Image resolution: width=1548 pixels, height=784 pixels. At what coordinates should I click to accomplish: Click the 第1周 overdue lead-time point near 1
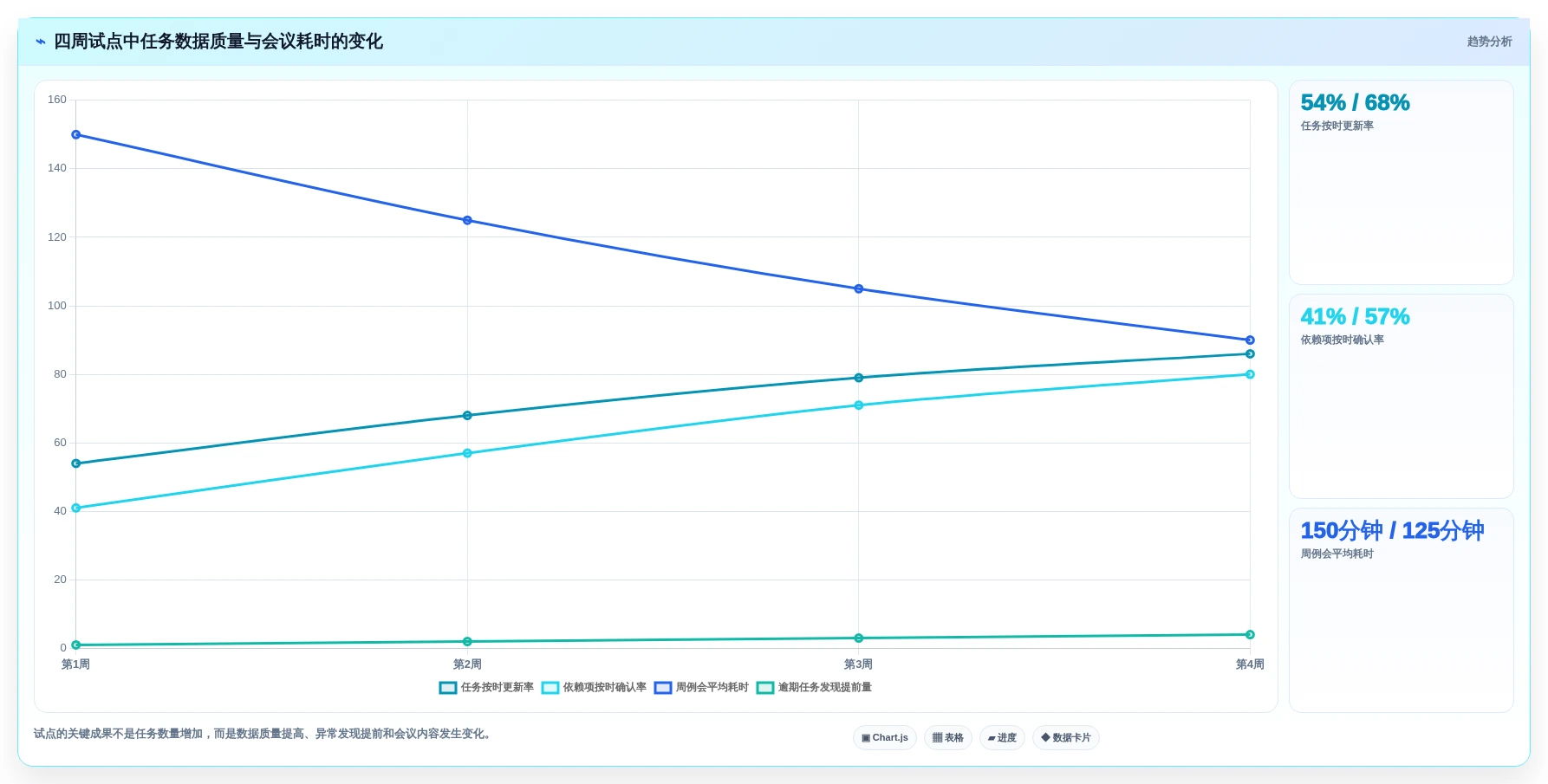pos(76,645)
